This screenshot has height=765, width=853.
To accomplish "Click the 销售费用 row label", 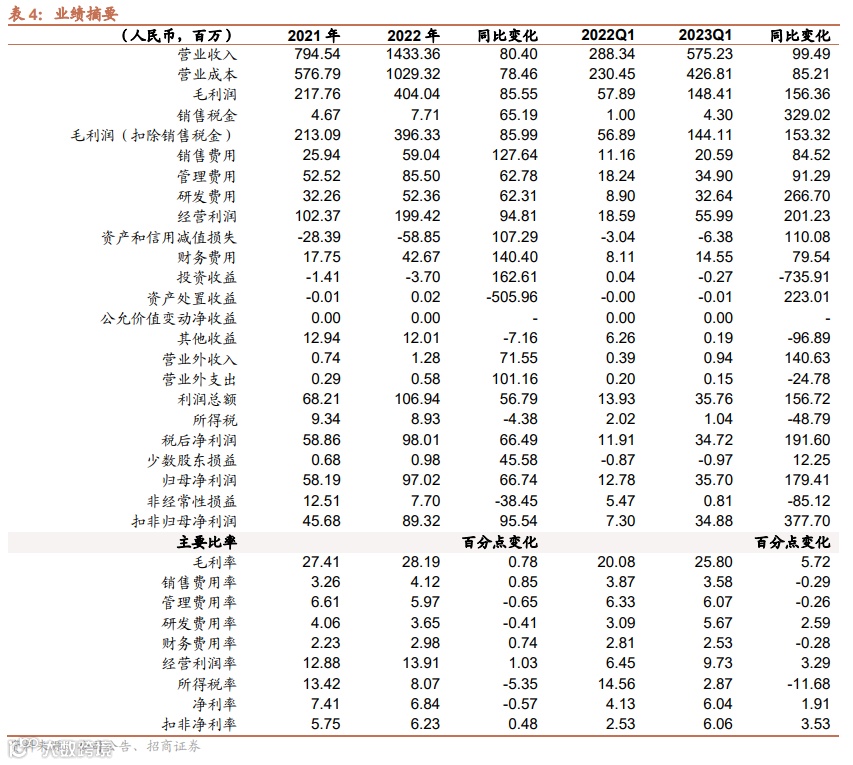I will (x=207, y=156).
